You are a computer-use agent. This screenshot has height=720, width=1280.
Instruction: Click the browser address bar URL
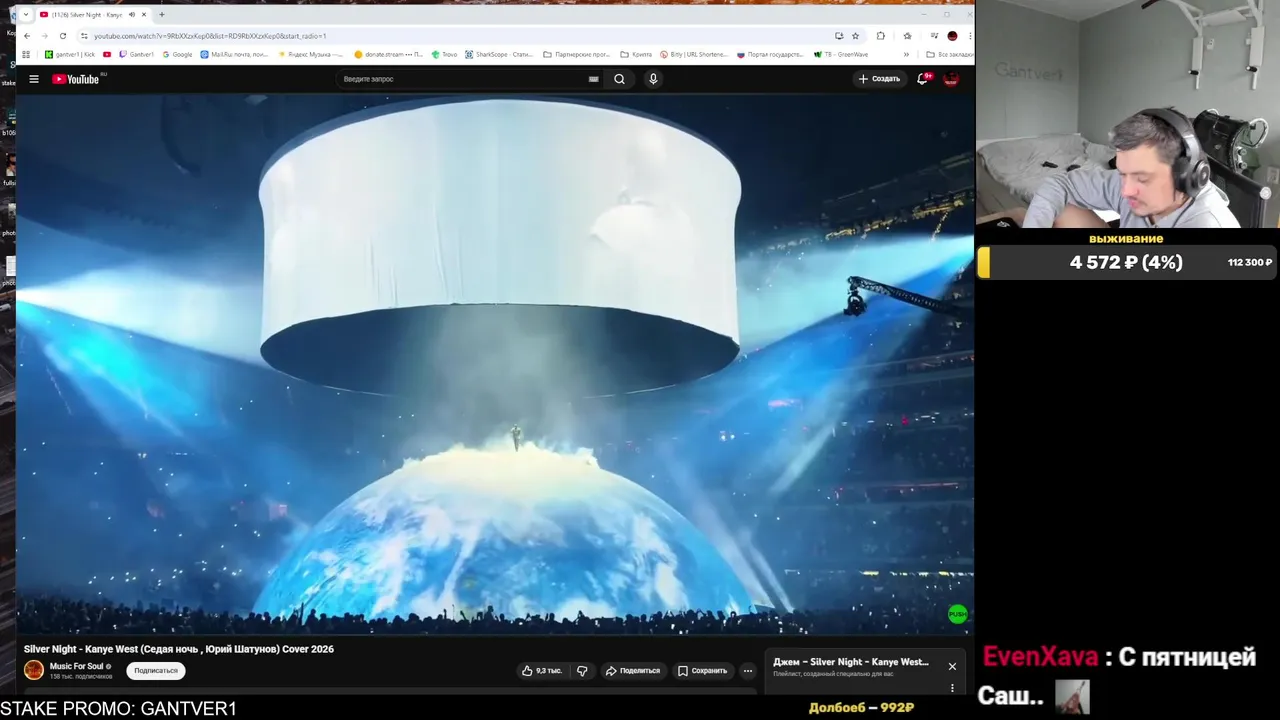[x=210, y=36]
